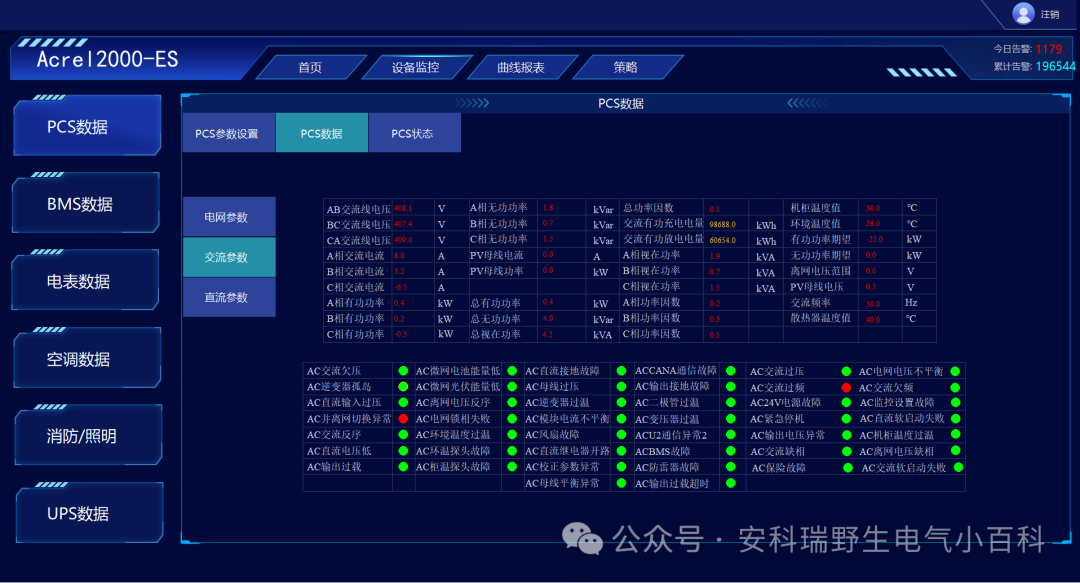The height and width of the screenshot is (583, 1080).
Task: Go to the 策略 top tab
Action: [625, 68]
